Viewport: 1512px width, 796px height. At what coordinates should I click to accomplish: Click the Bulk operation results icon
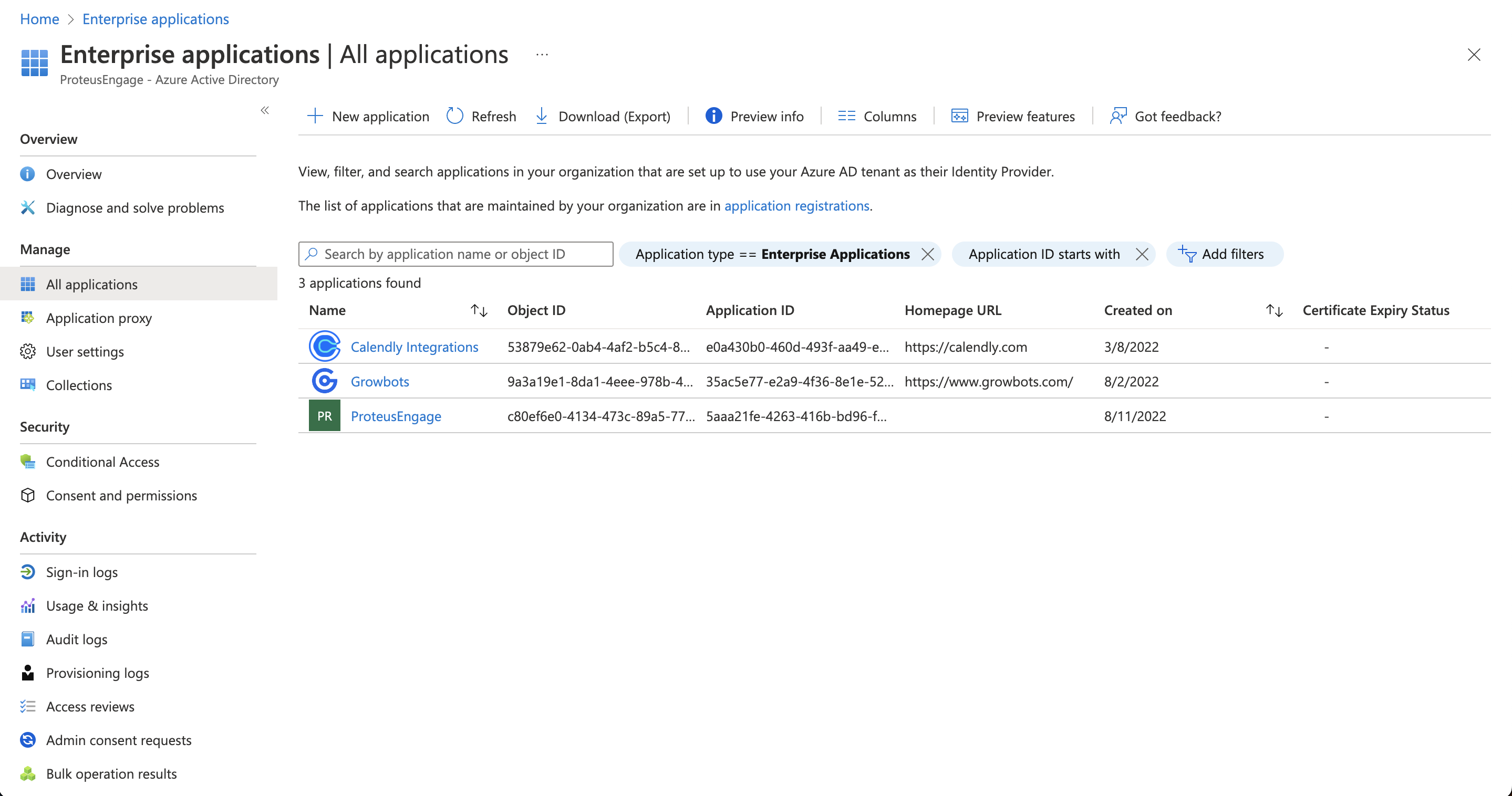(x=28, y=774)
